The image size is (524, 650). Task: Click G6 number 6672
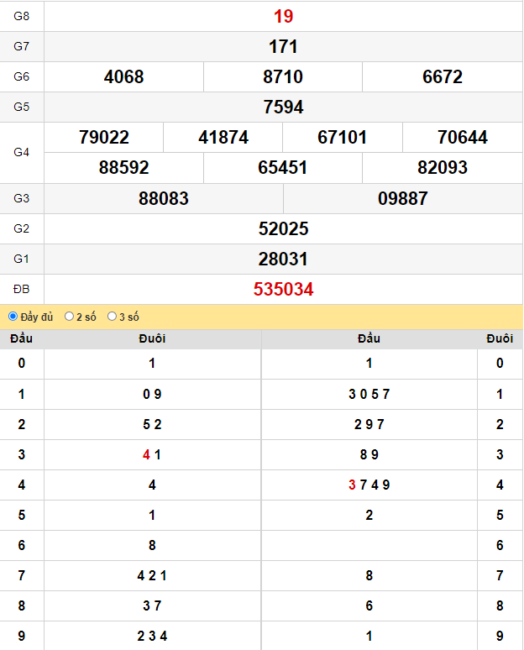(442, 77)
